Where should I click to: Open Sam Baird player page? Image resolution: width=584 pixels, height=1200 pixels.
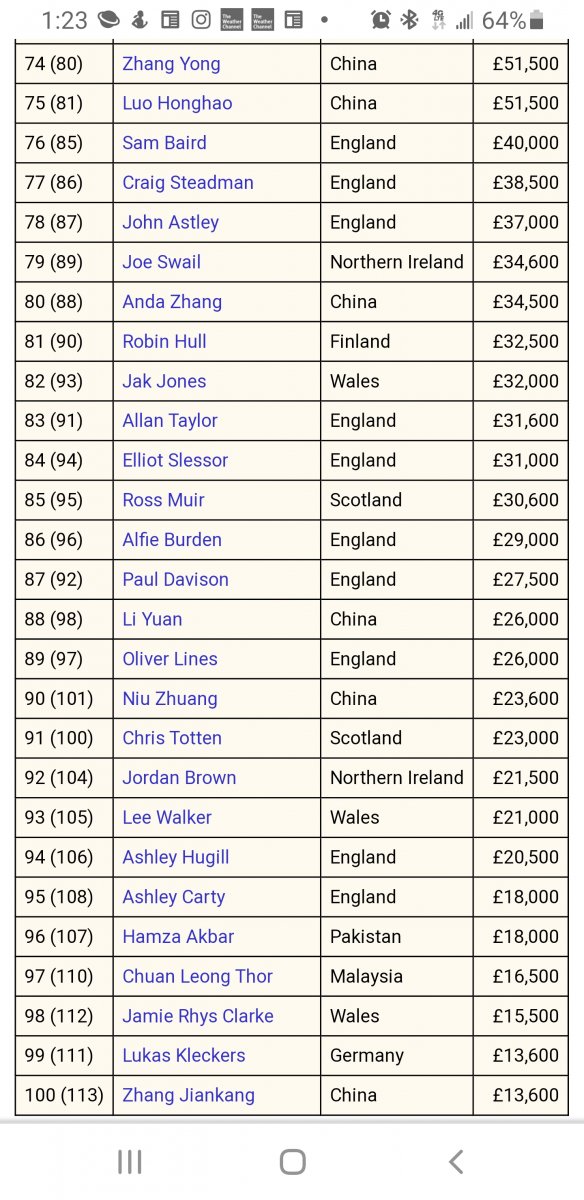[164, 143]
